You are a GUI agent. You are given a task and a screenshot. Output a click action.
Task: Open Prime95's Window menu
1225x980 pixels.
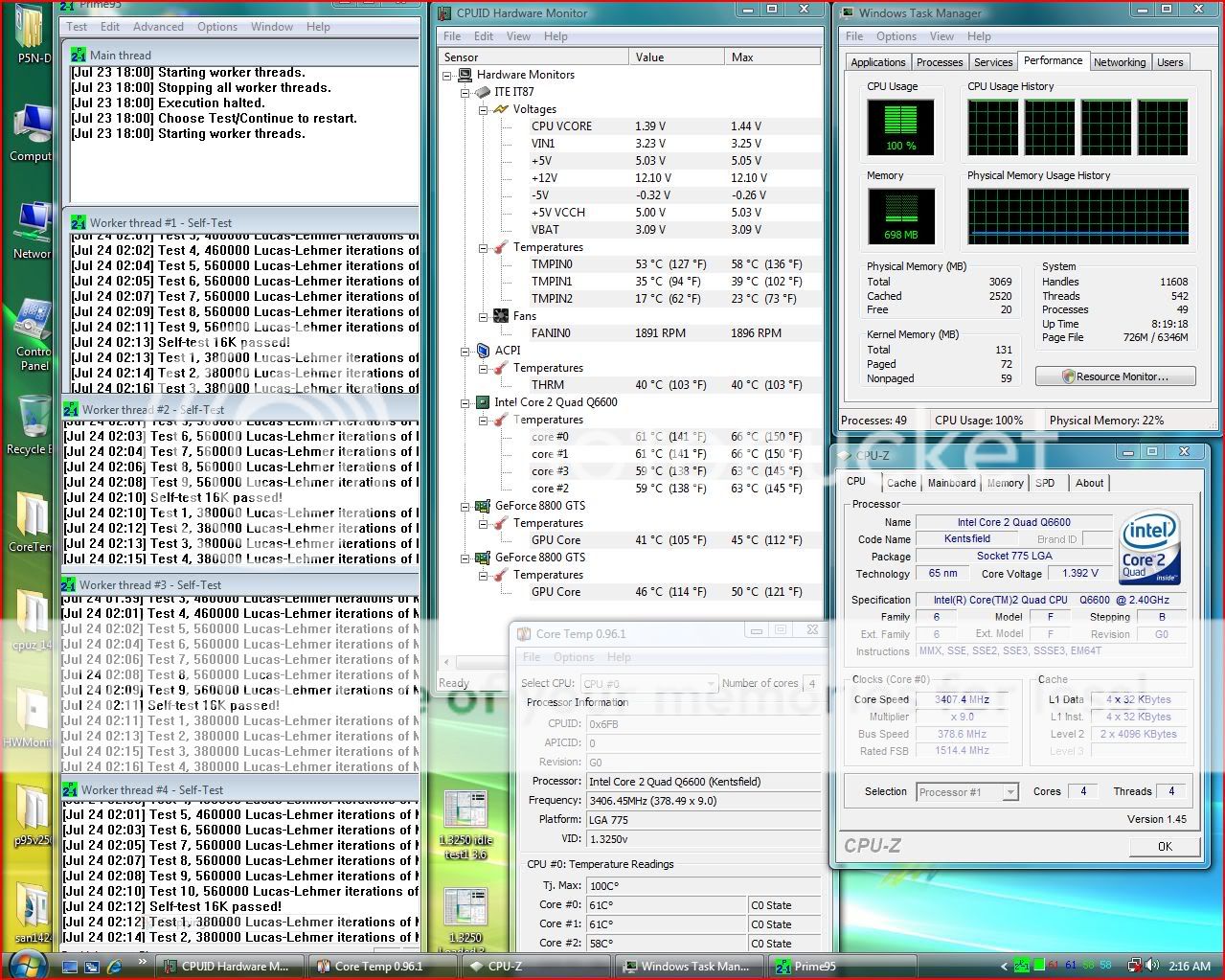click(x=272, y=27)
